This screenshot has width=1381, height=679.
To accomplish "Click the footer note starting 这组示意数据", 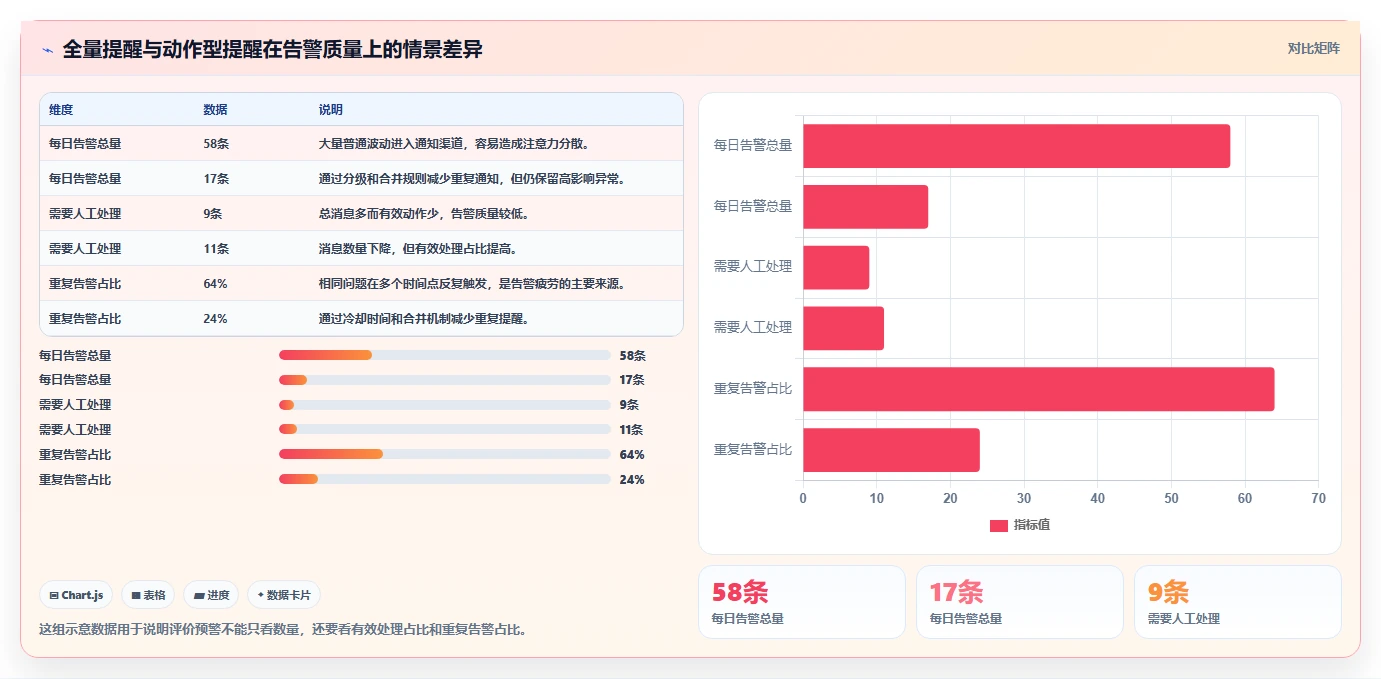I will pyautogui.click(x=283, y=630).
